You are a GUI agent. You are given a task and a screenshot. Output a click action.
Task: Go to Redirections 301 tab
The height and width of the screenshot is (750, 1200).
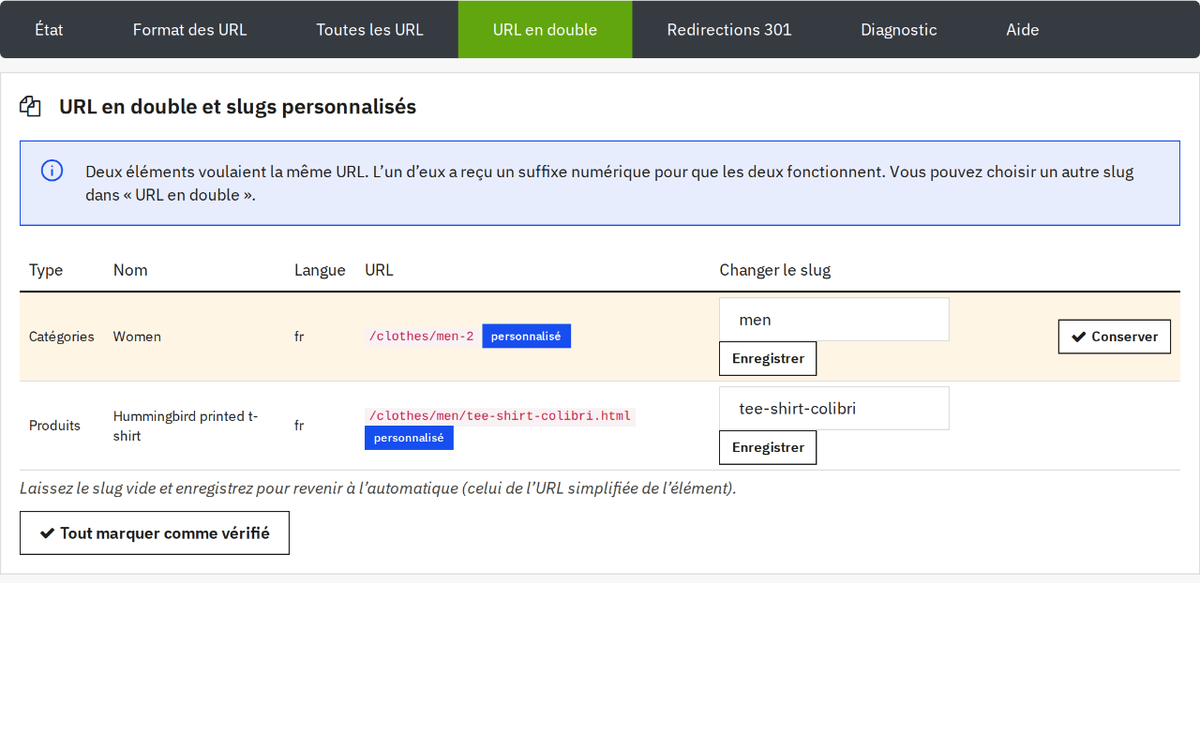pos(729,30)
